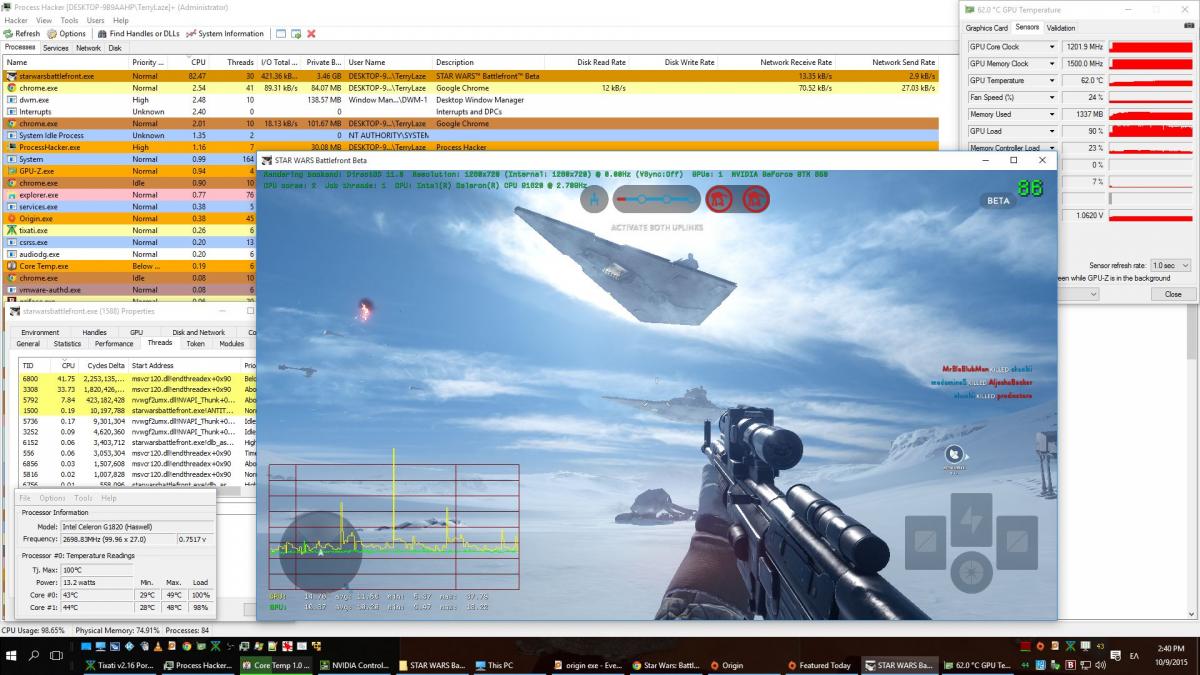This screenshot has height=675, width=1200.
Task: Expand the GPU Load sensor dropdown
Action: (x=1051, y=131)
